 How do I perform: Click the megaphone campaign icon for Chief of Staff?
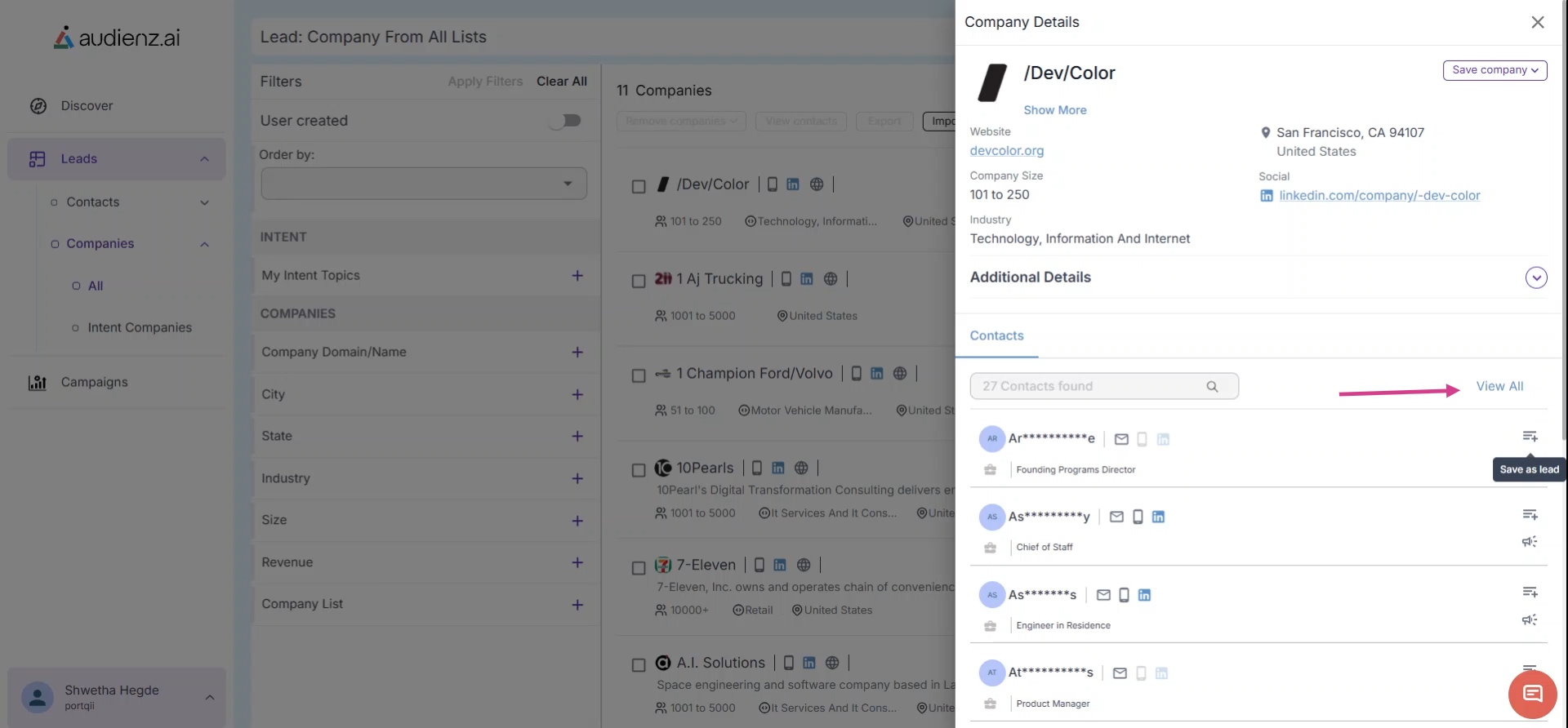pos(1530,542)
